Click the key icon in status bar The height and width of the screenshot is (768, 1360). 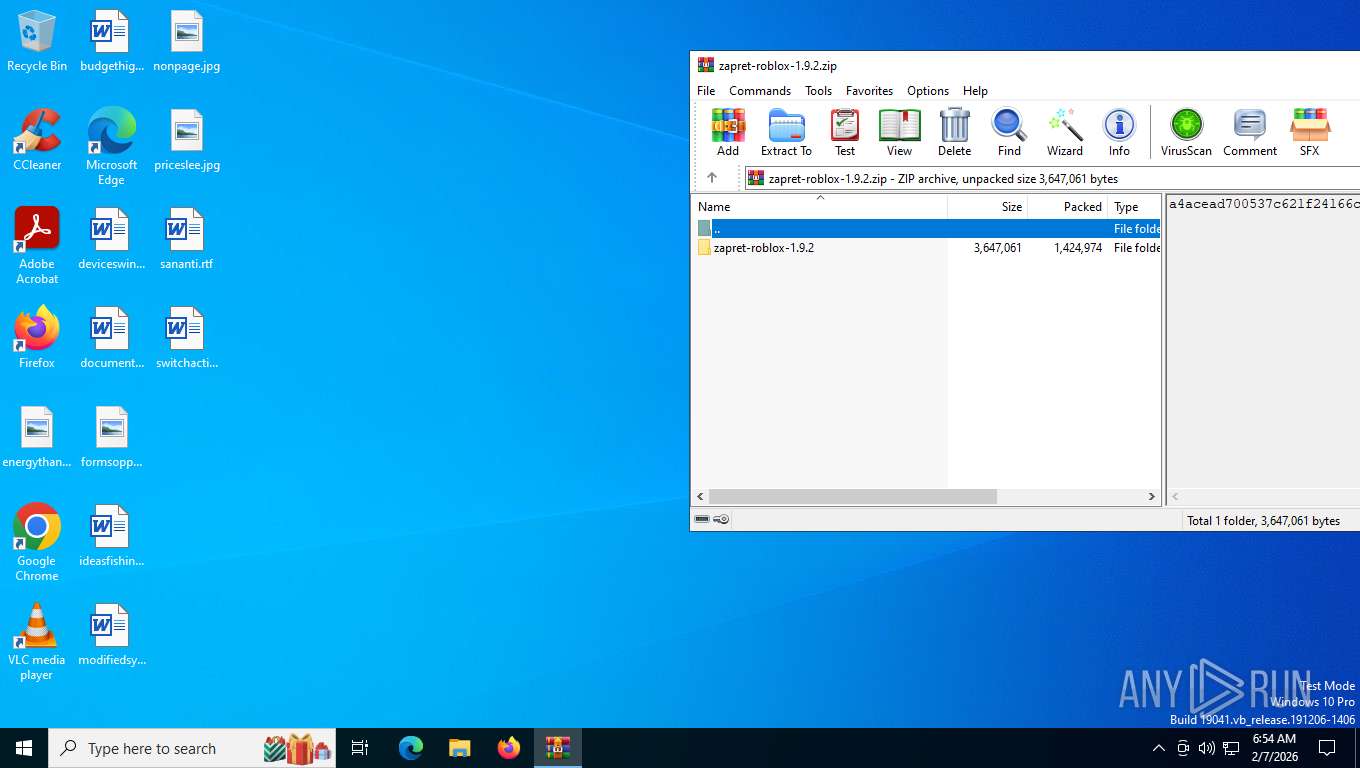coord(721,520)
